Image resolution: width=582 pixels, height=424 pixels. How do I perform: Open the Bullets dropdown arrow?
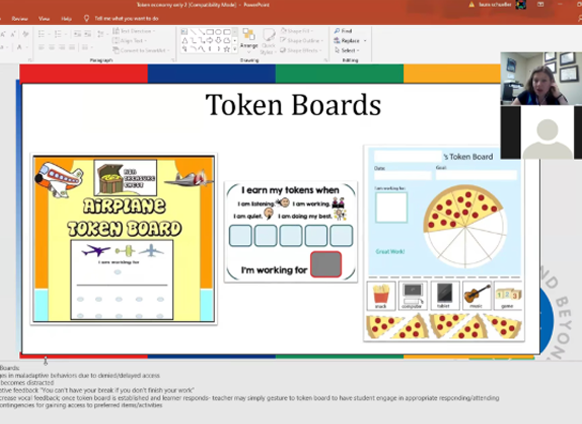48,34
